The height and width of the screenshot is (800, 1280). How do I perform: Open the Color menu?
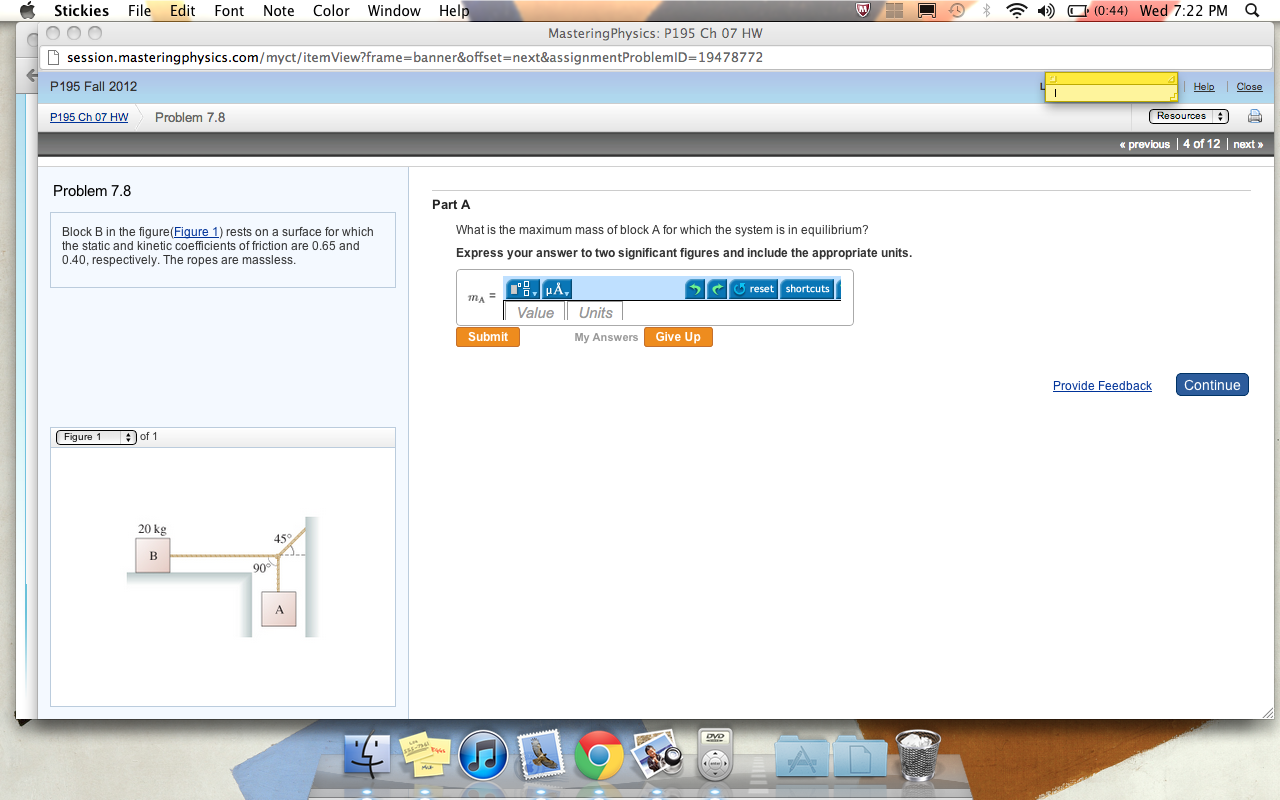tap(331, 11)
